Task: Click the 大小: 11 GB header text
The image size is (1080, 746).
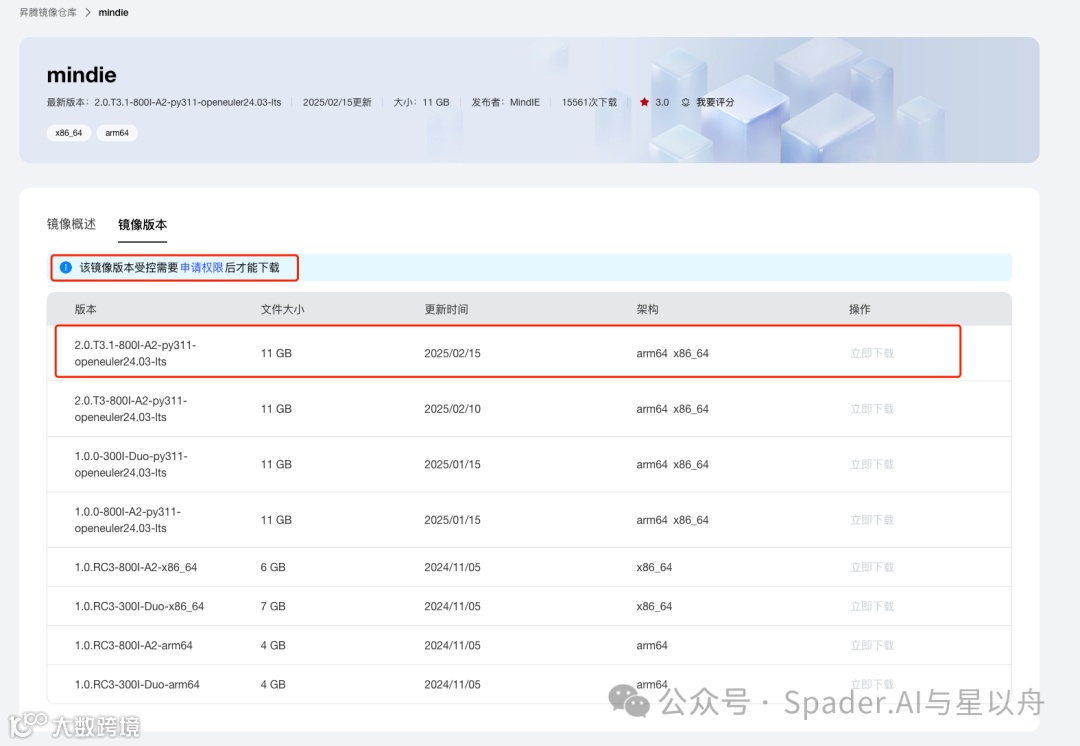Action: (x=421, y=102)
